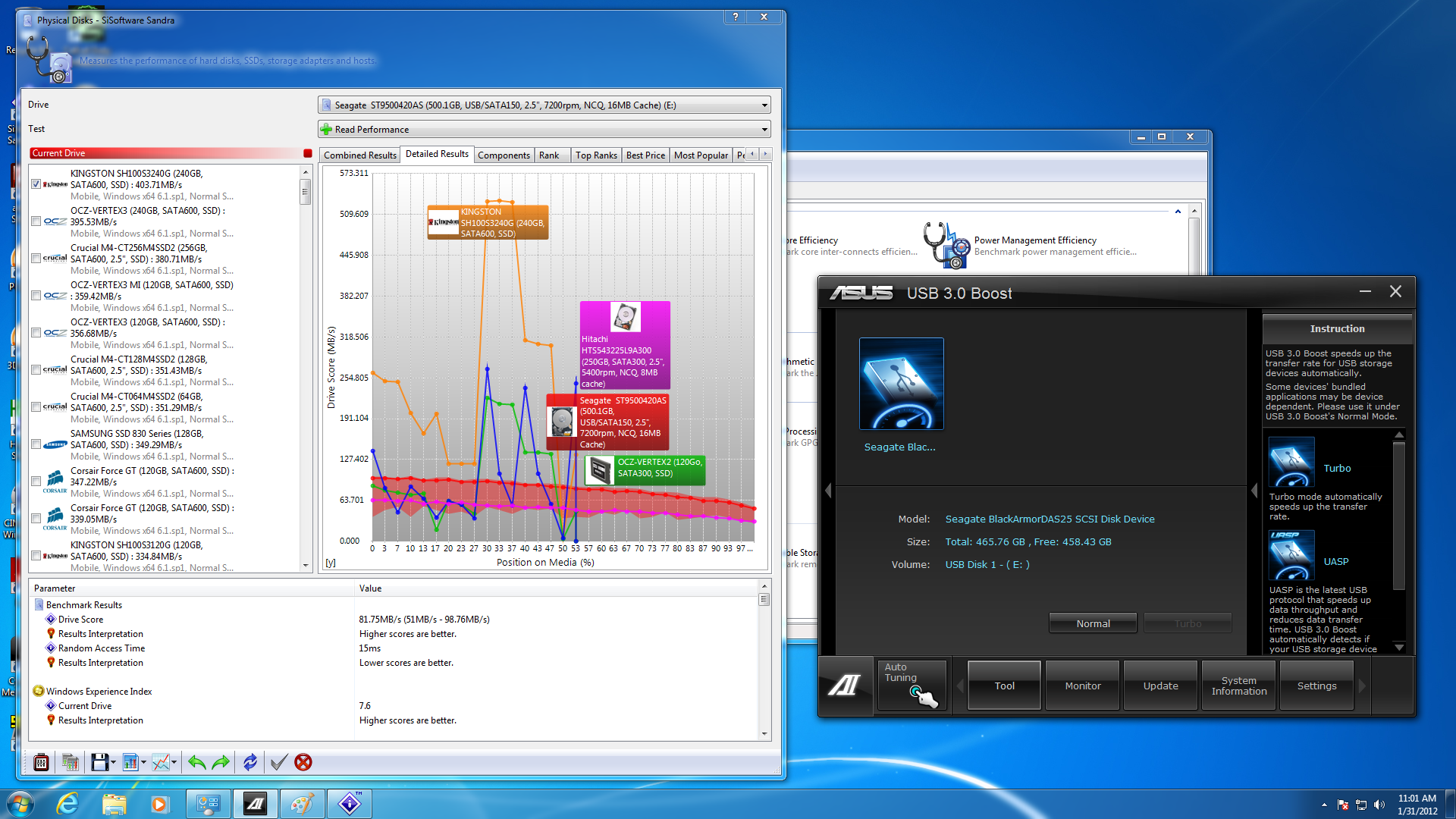Image resolution: width=1456 pixels, height=819 pixels.
Task: Click the Settings button in AI Suite
Action: pyautogui.click(x=1316, y=686)
